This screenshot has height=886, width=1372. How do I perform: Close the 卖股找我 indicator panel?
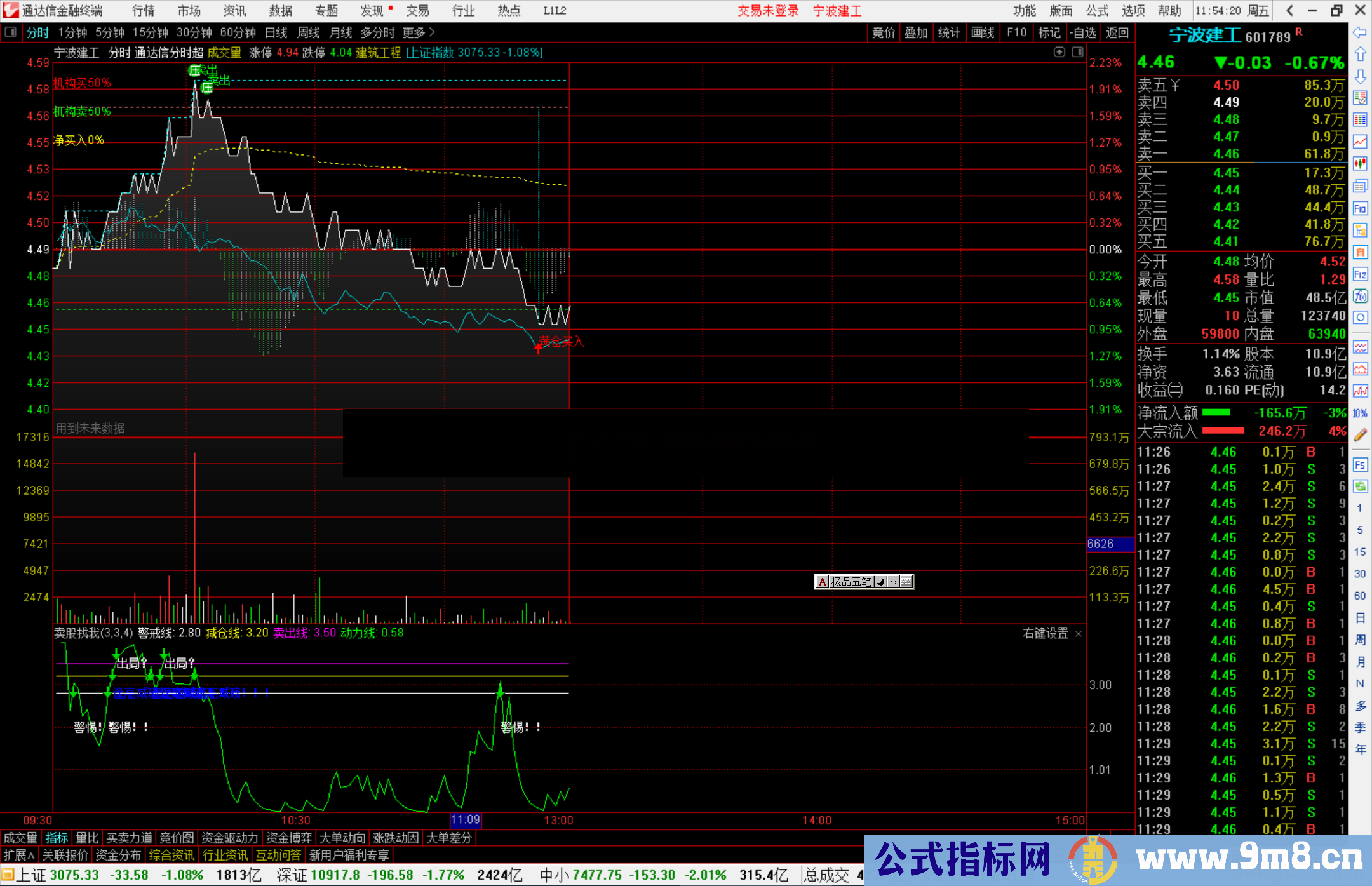1078,634
